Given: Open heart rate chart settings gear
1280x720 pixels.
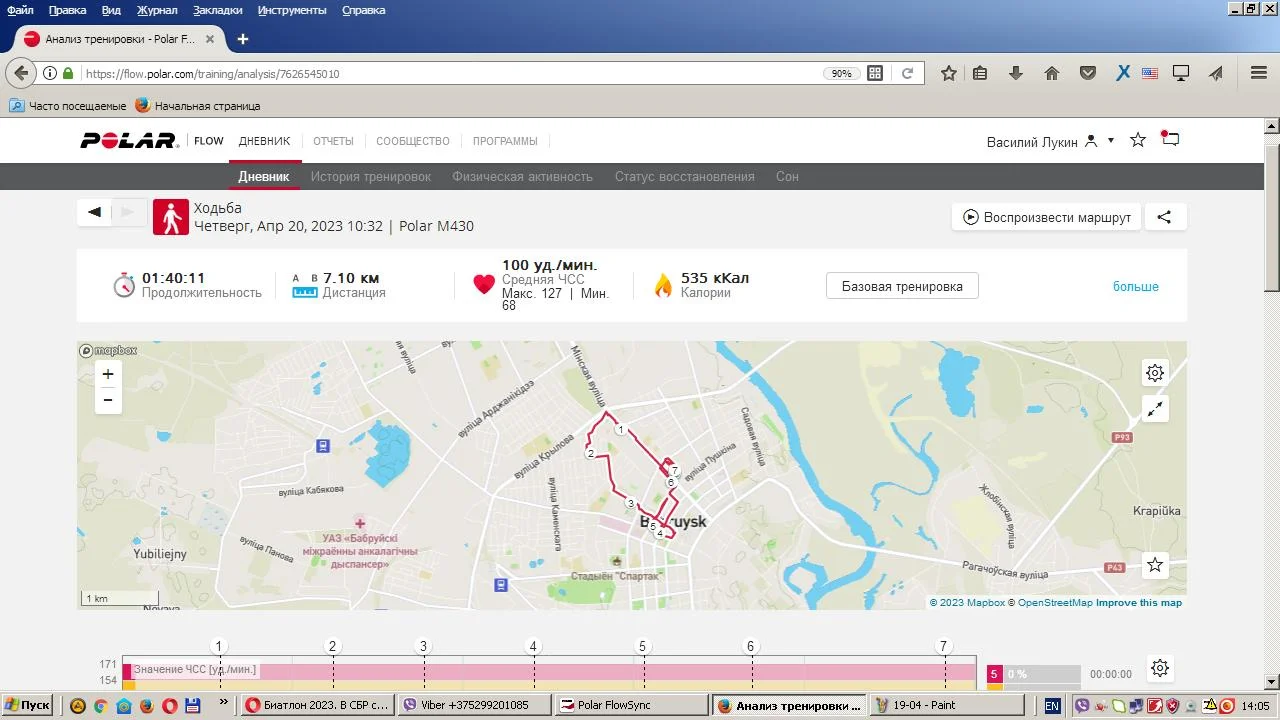Looking at the screenshot, I should point(1159,668).
